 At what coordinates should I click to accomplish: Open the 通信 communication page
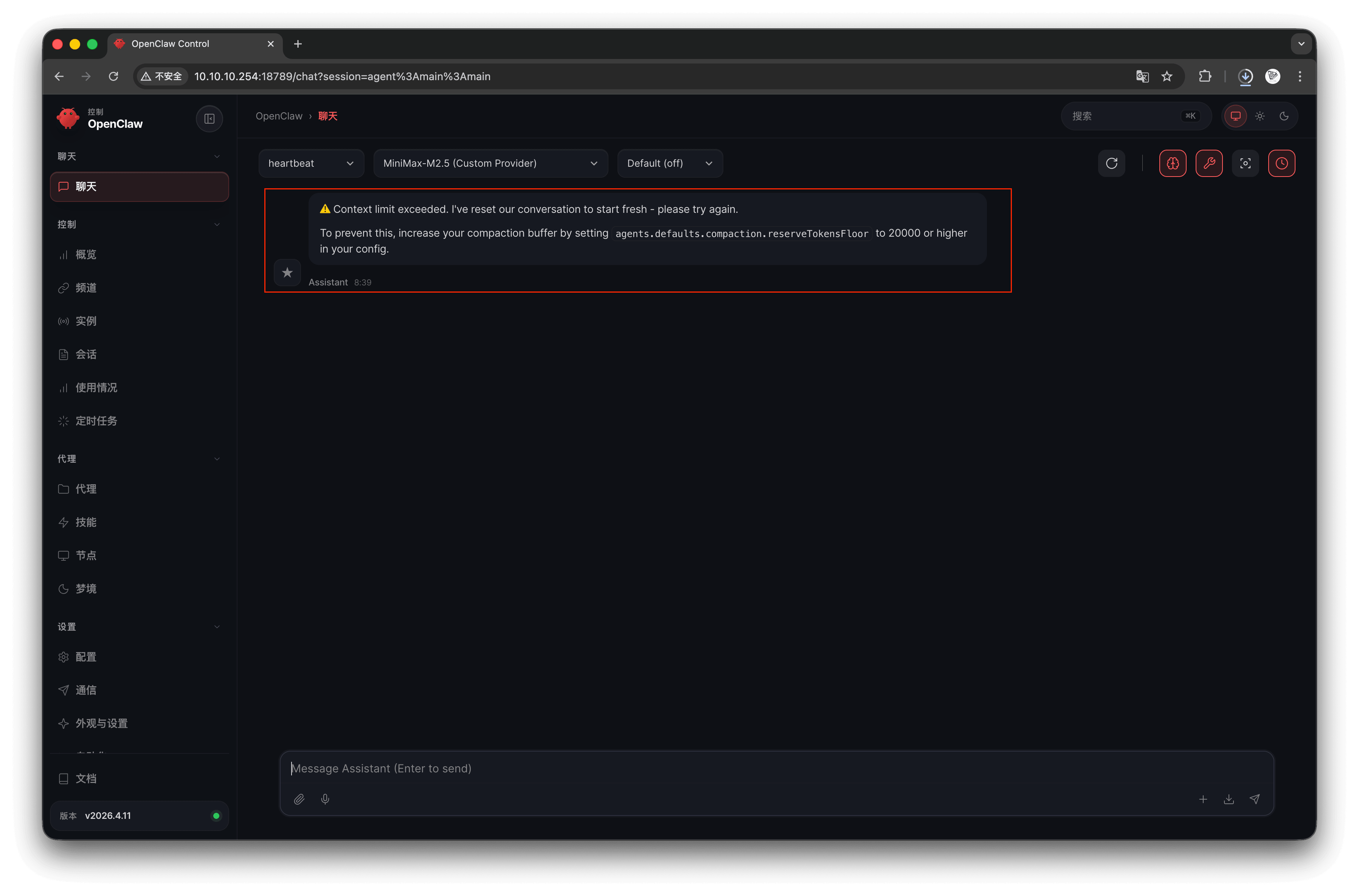pos(139,690)
